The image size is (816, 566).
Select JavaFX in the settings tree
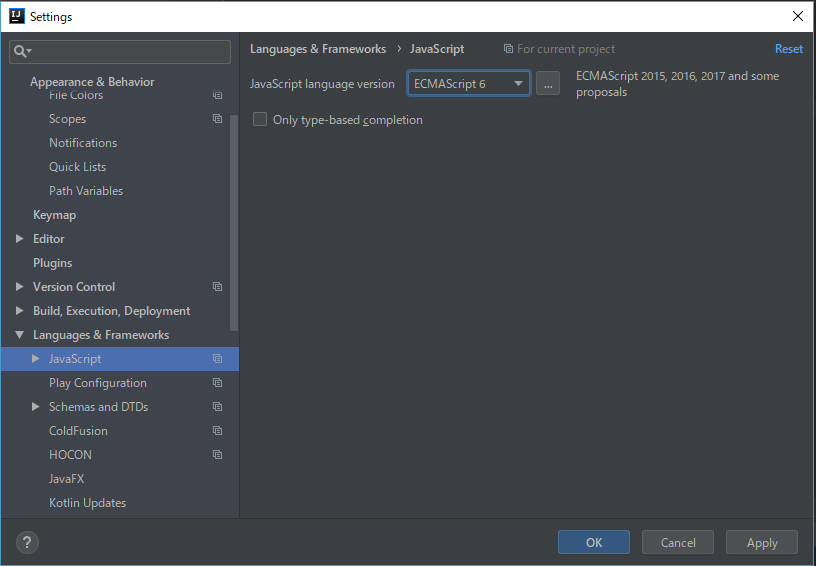click(67, 478)
